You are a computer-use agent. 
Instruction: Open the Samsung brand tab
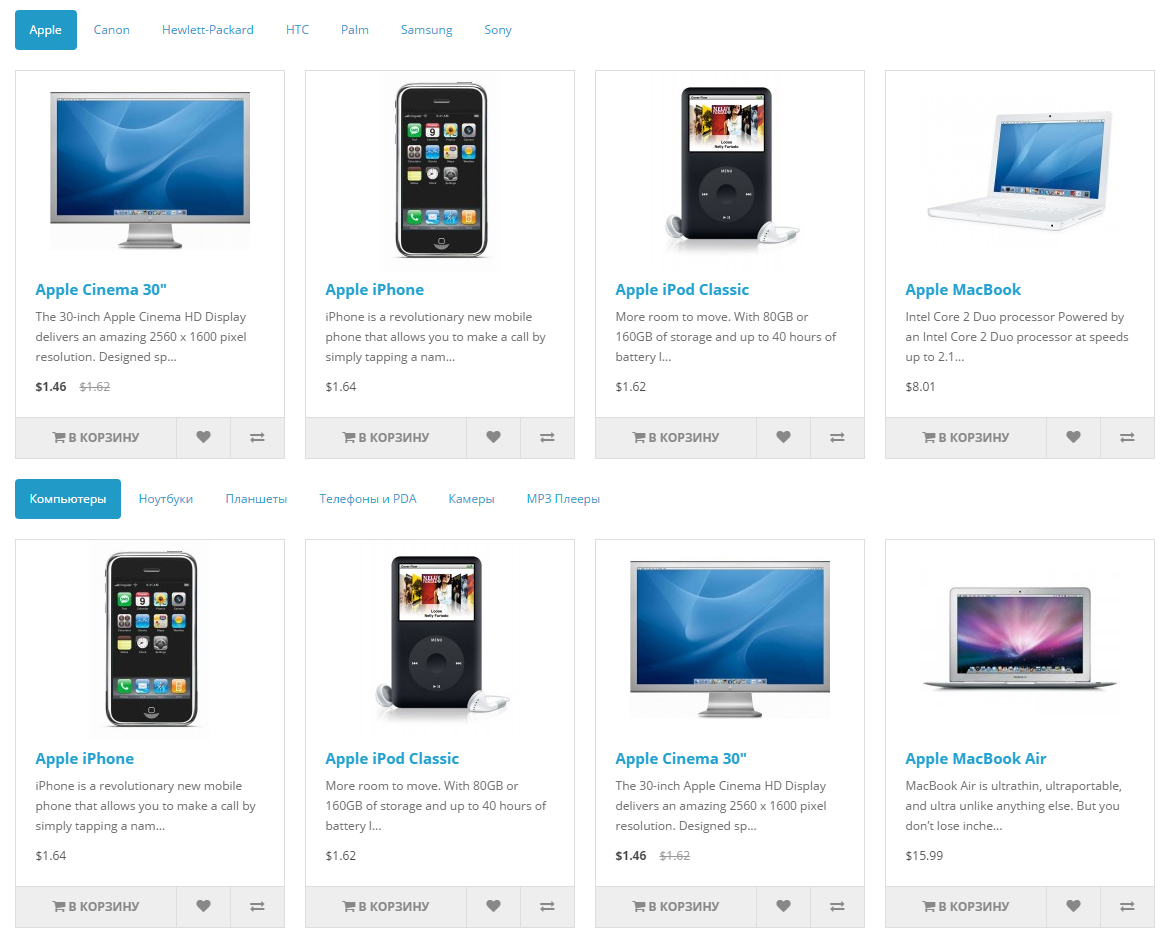pos(426,30)
